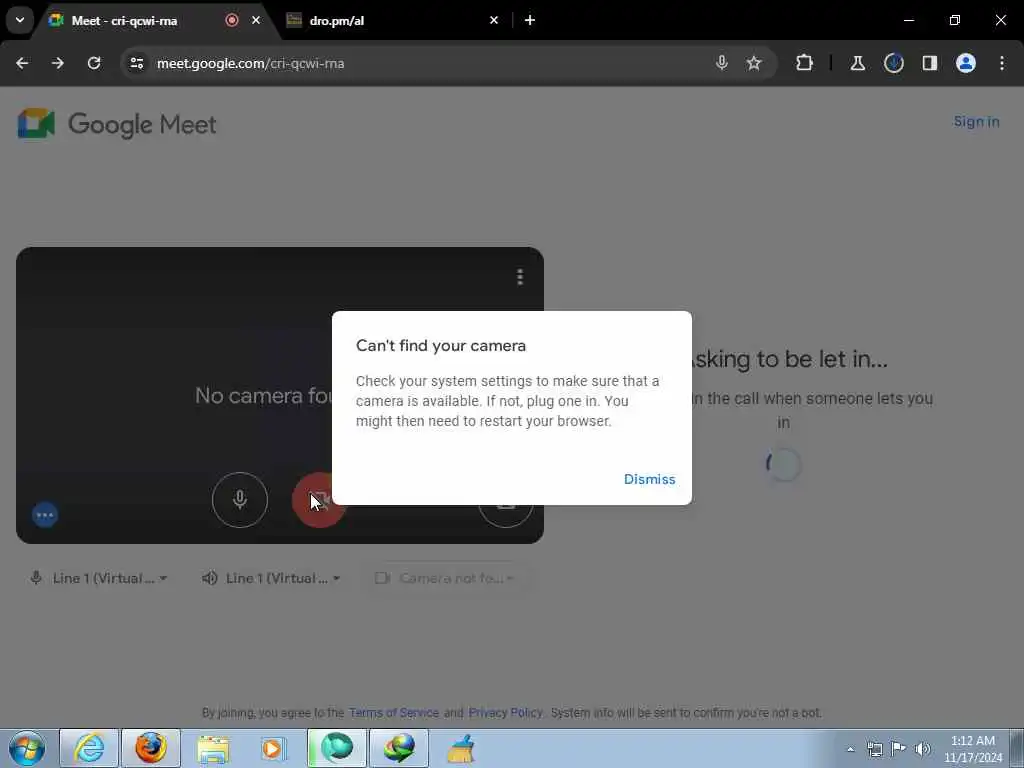The height and width of the screenshot is (768, 1024).
Task: Open a new browser tab
Action: [x=530, y=20]
